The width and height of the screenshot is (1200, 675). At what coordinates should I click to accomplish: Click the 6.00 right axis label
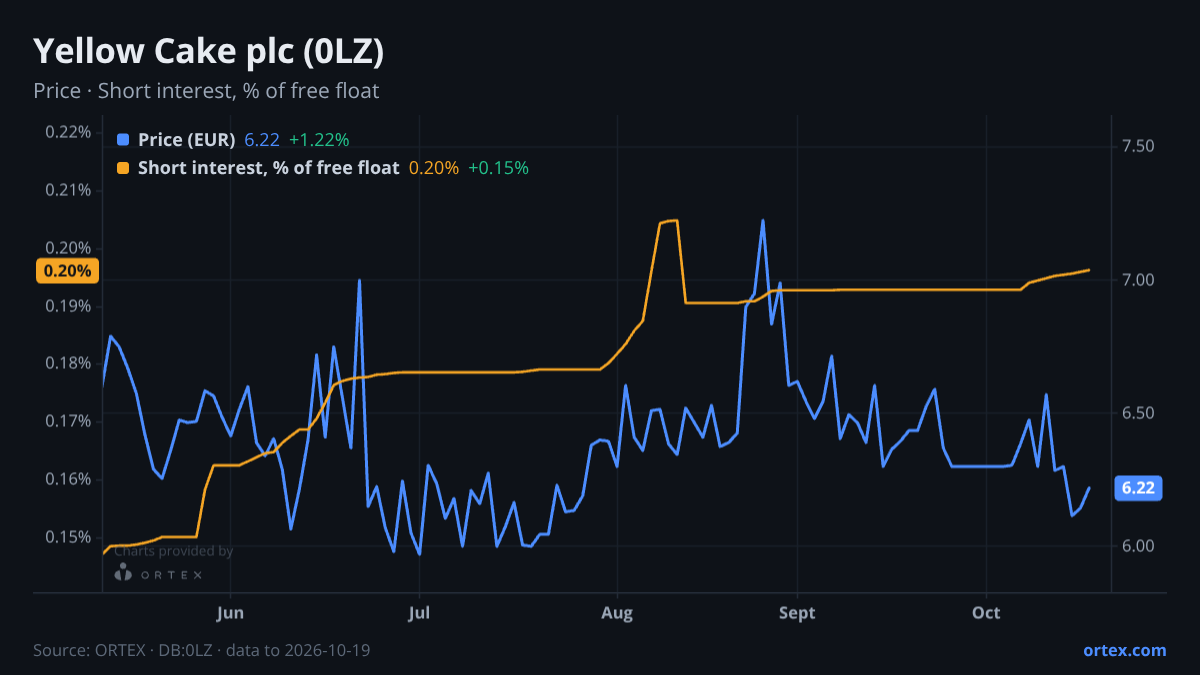tap(1138, 546)
